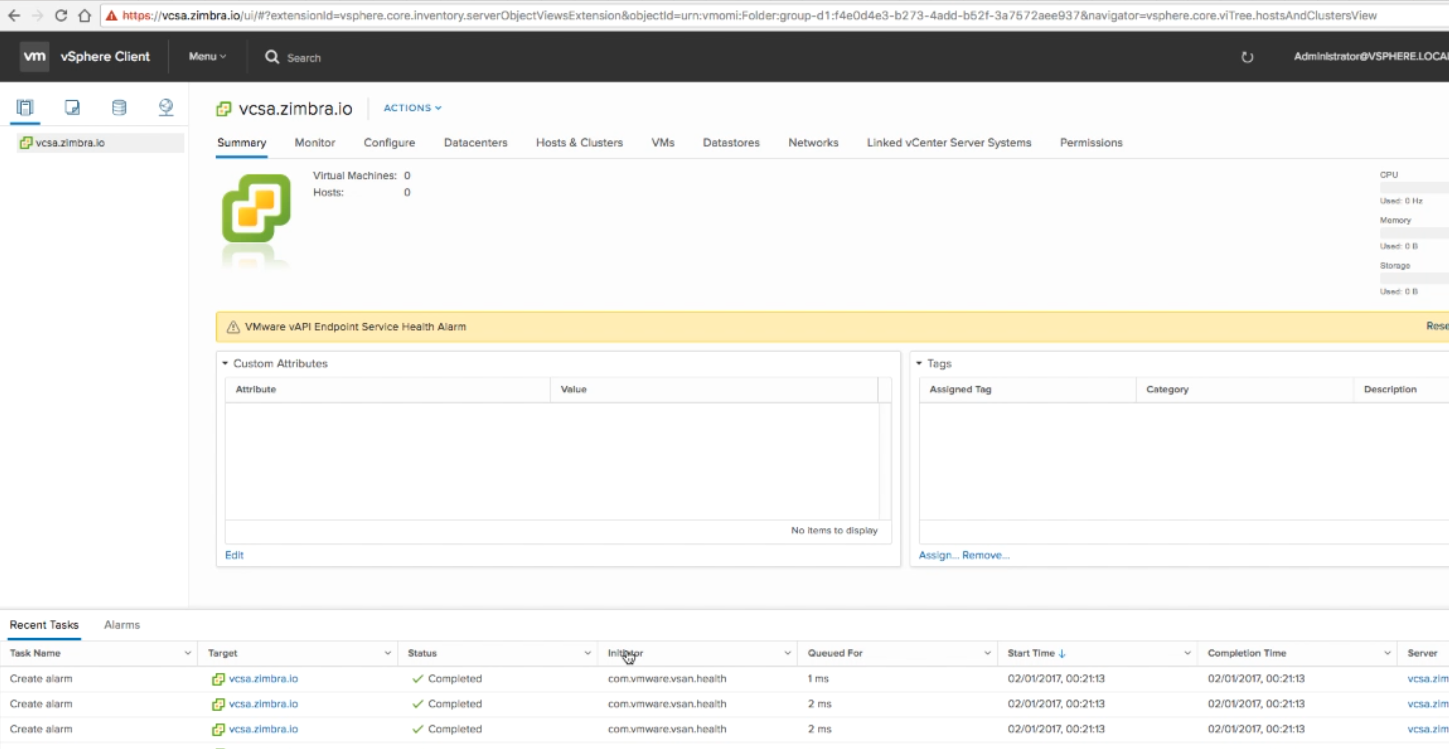Select the Recent Tasks tab
Viewport: 1449px width, 749px height.
coord(44,625)
